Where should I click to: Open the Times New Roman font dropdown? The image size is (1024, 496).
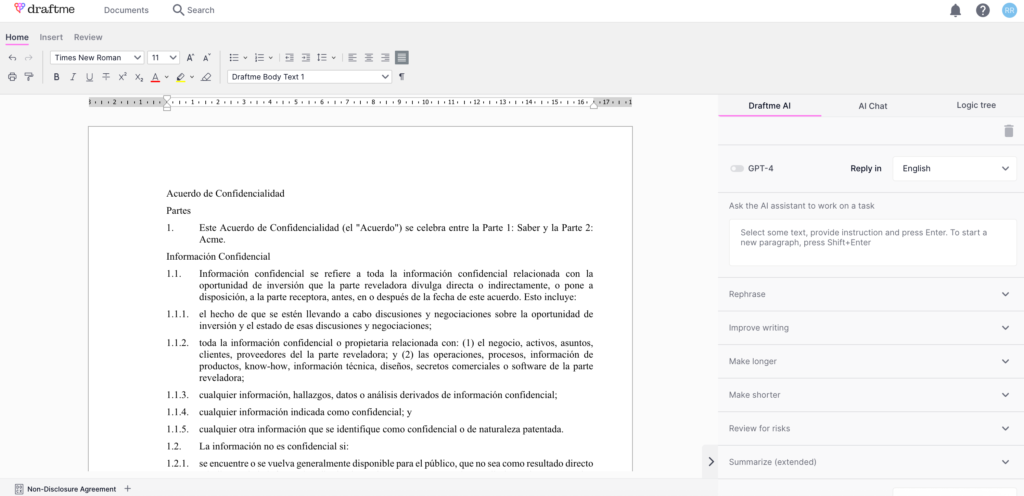[x=97, y=58]
